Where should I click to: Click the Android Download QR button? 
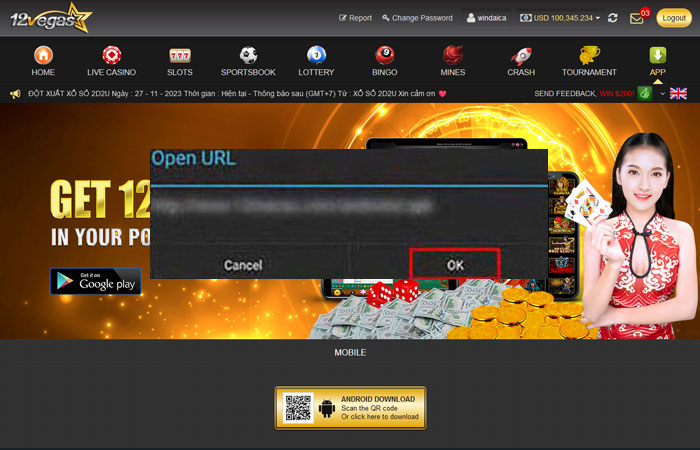350,408
